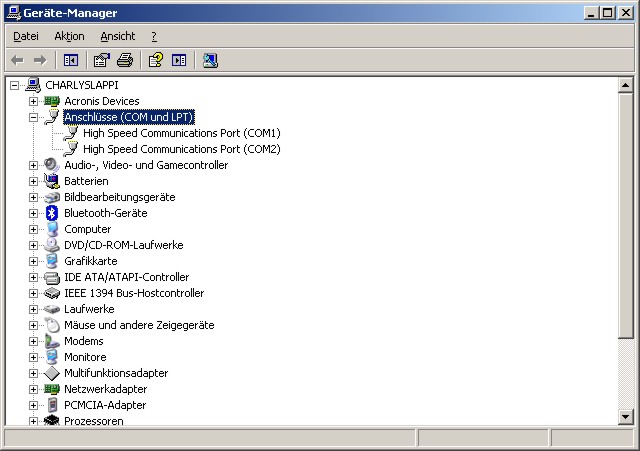Click the Bildbearbeitungsgeräte camera icon
The height and width of the screenshot is (451, 640).
click(52, 197)
